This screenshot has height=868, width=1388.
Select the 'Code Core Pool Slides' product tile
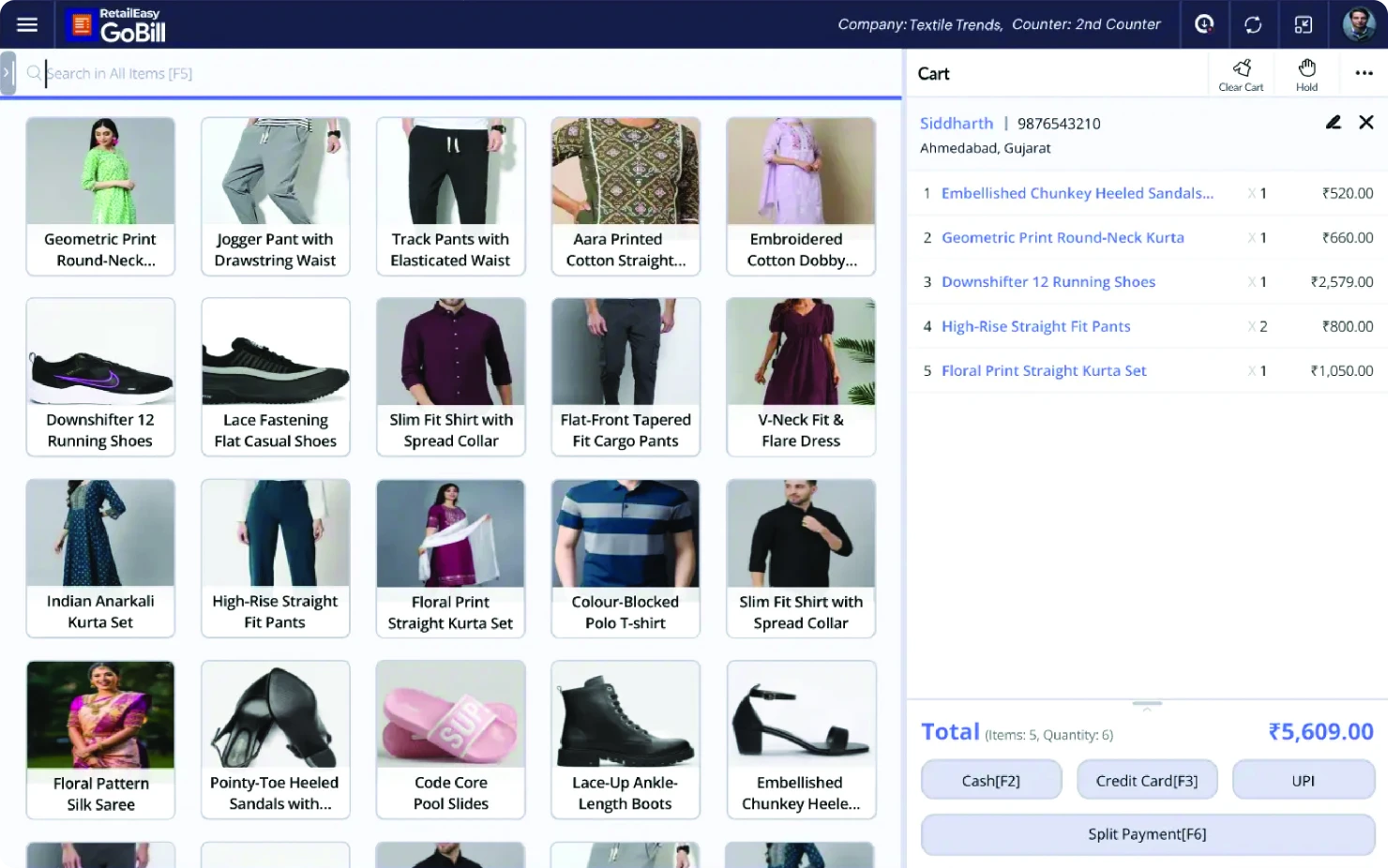[x=450, y=740]
